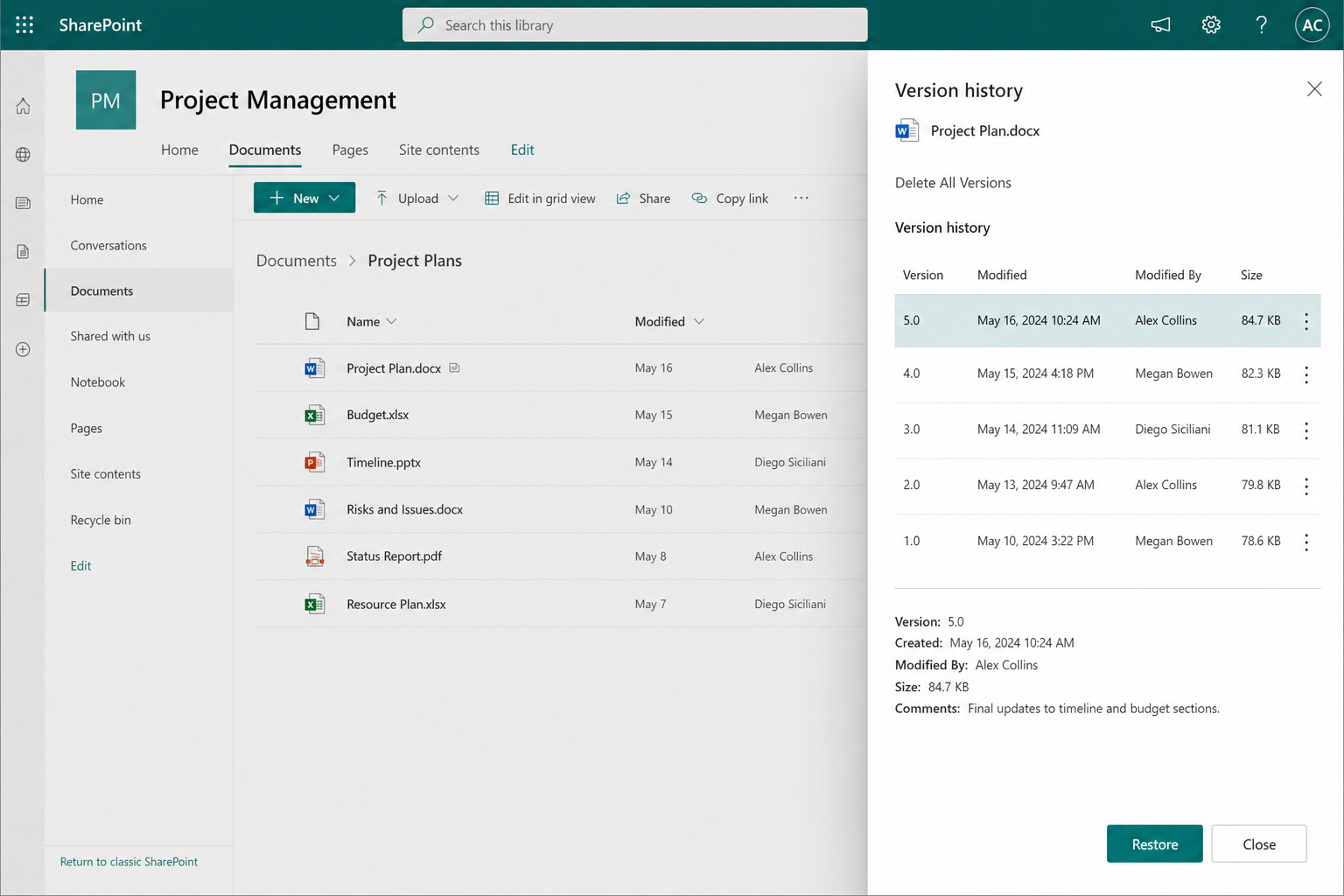Select version 4.0 modified date May 15, 2024
The width and height of the screenshot is (1344, 896).
(x=1035, y=374)
